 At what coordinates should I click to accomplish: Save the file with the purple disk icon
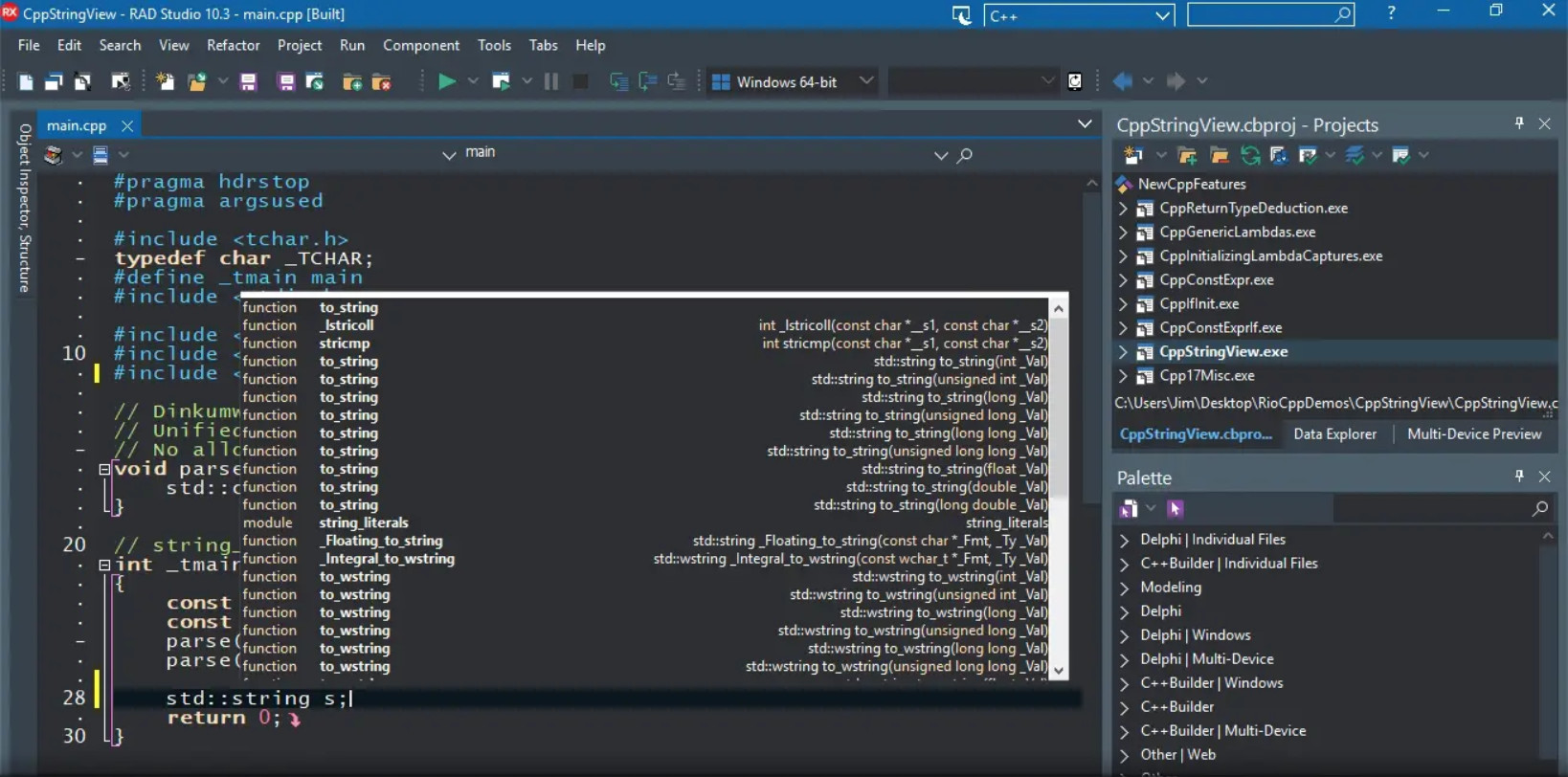[248, 82]
